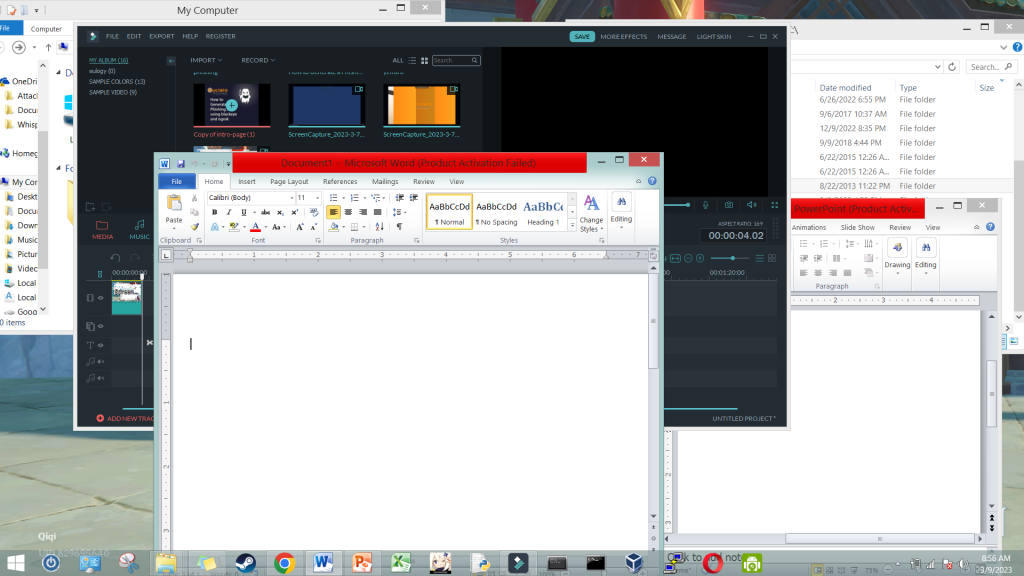Click MORE EFFECTS in the video editor
Screen dimensions: 1024x576
tap(624, 37)
